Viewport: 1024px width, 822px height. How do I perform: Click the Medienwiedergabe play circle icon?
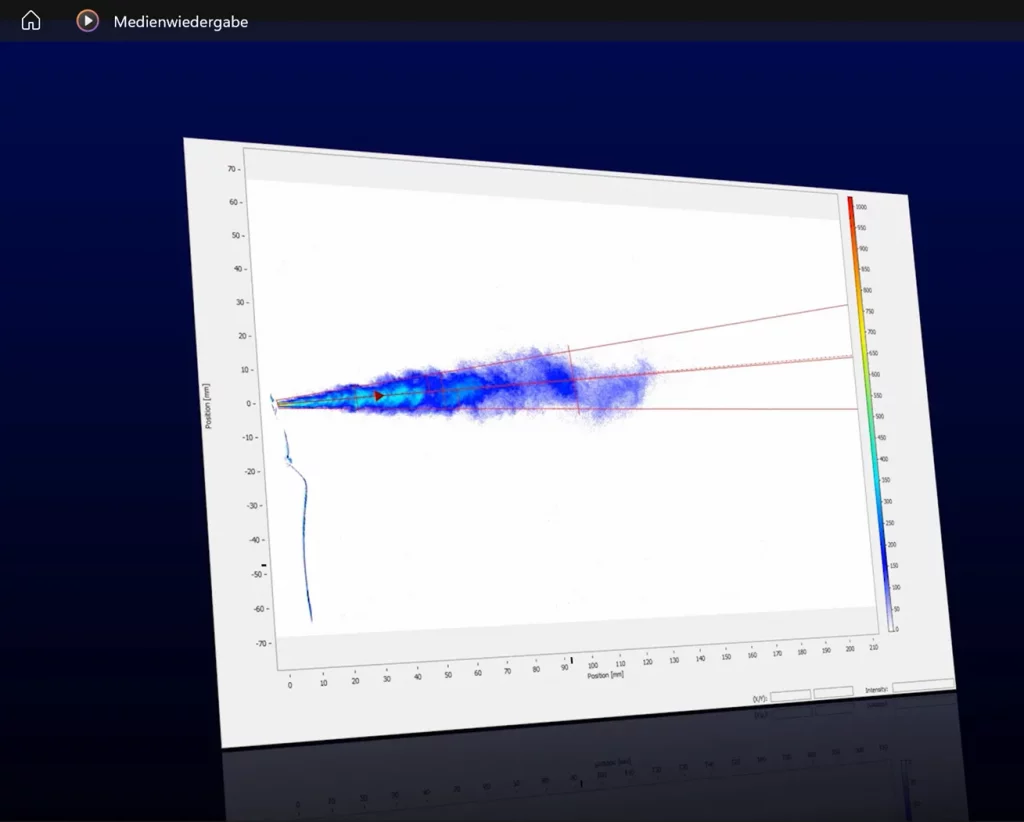[88, 21]
